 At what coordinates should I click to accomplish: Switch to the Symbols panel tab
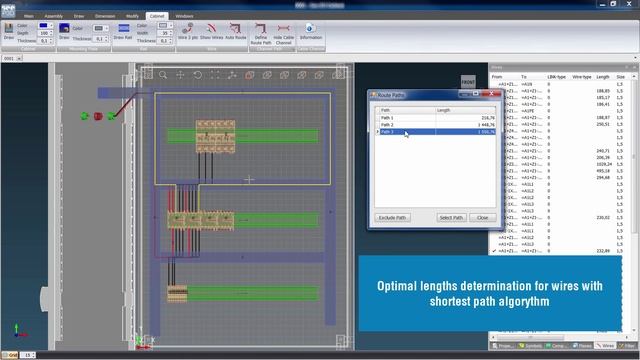(531, 346)
